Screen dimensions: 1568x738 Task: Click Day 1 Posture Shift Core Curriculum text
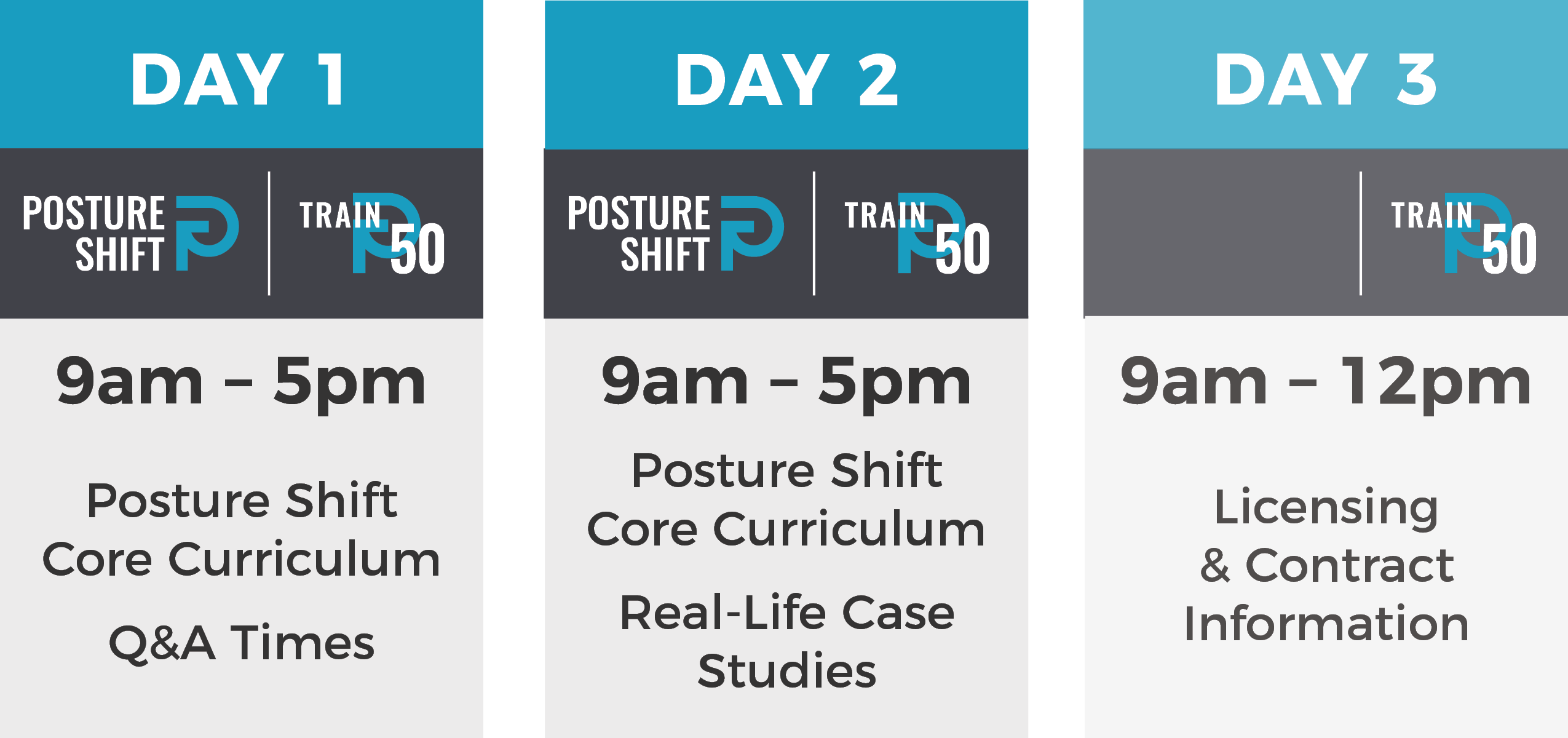(x=242, y=530)
